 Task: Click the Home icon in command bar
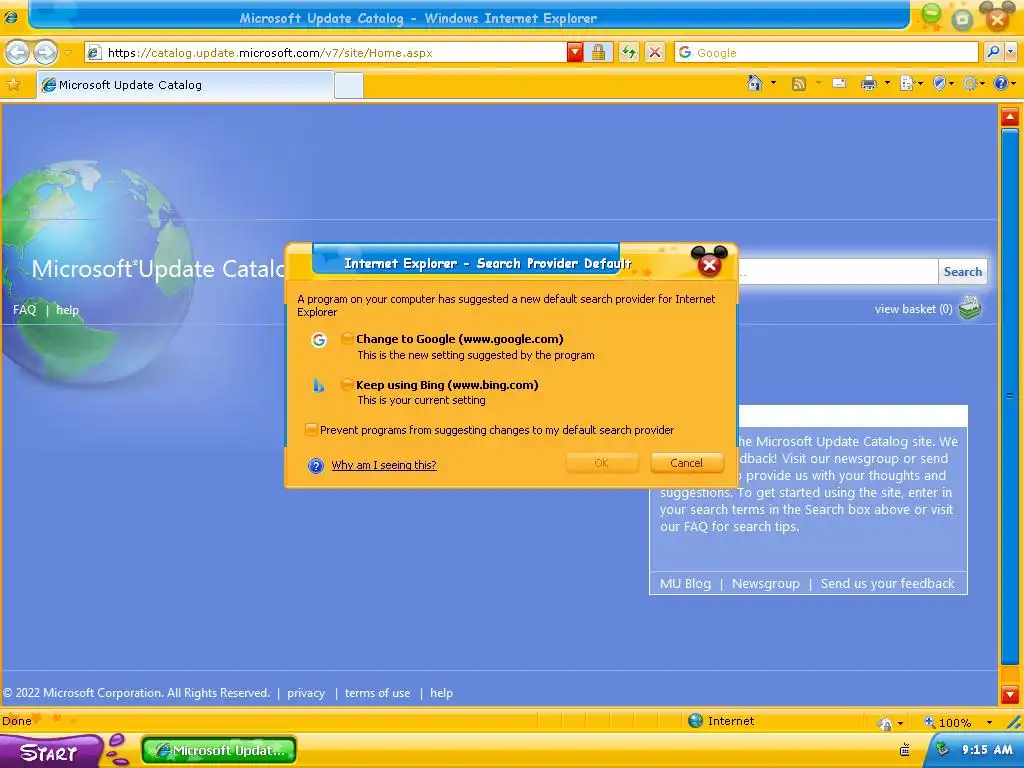[755, 83]
